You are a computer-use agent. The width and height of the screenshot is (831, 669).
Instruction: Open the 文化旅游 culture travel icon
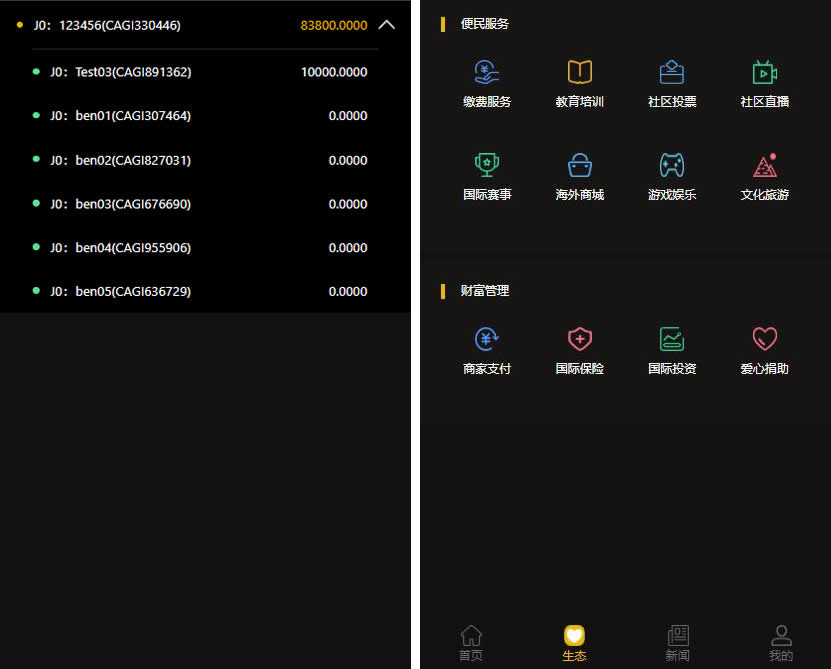click(x=765, y=166)
